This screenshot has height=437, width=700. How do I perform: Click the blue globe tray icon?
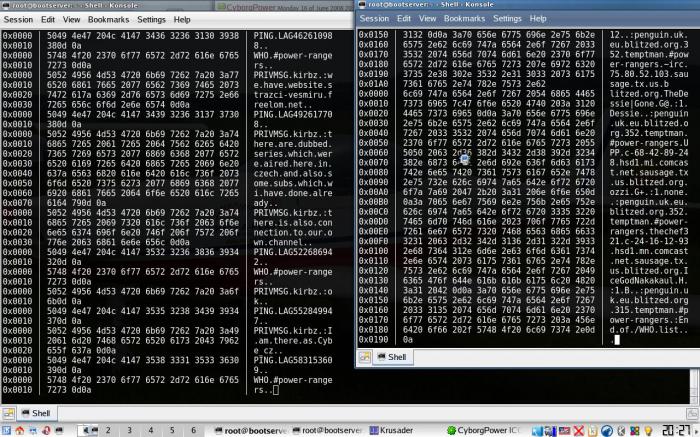[x=607, y=431]
